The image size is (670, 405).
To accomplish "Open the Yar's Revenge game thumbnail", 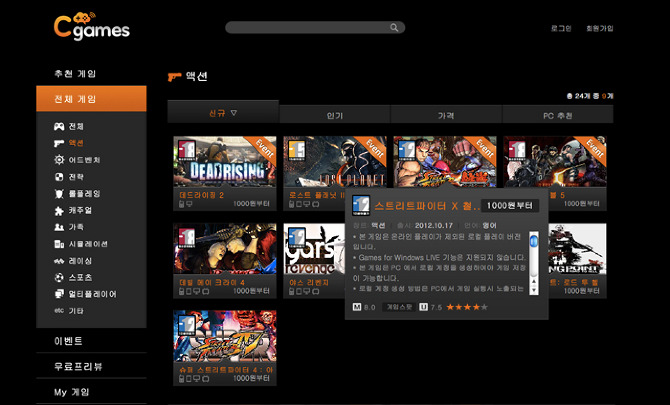I will click(314, 248).
